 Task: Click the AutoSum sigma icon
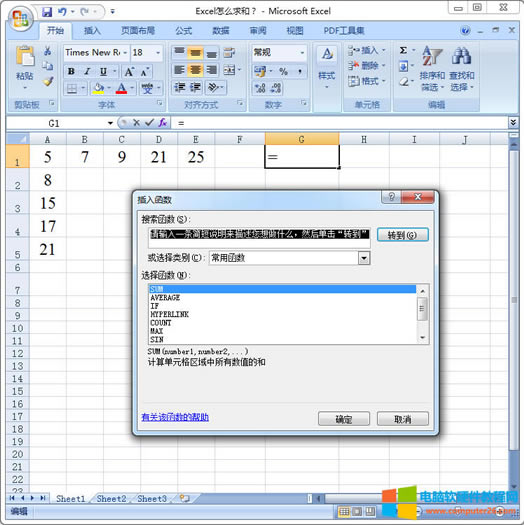(x=403, y=51)
